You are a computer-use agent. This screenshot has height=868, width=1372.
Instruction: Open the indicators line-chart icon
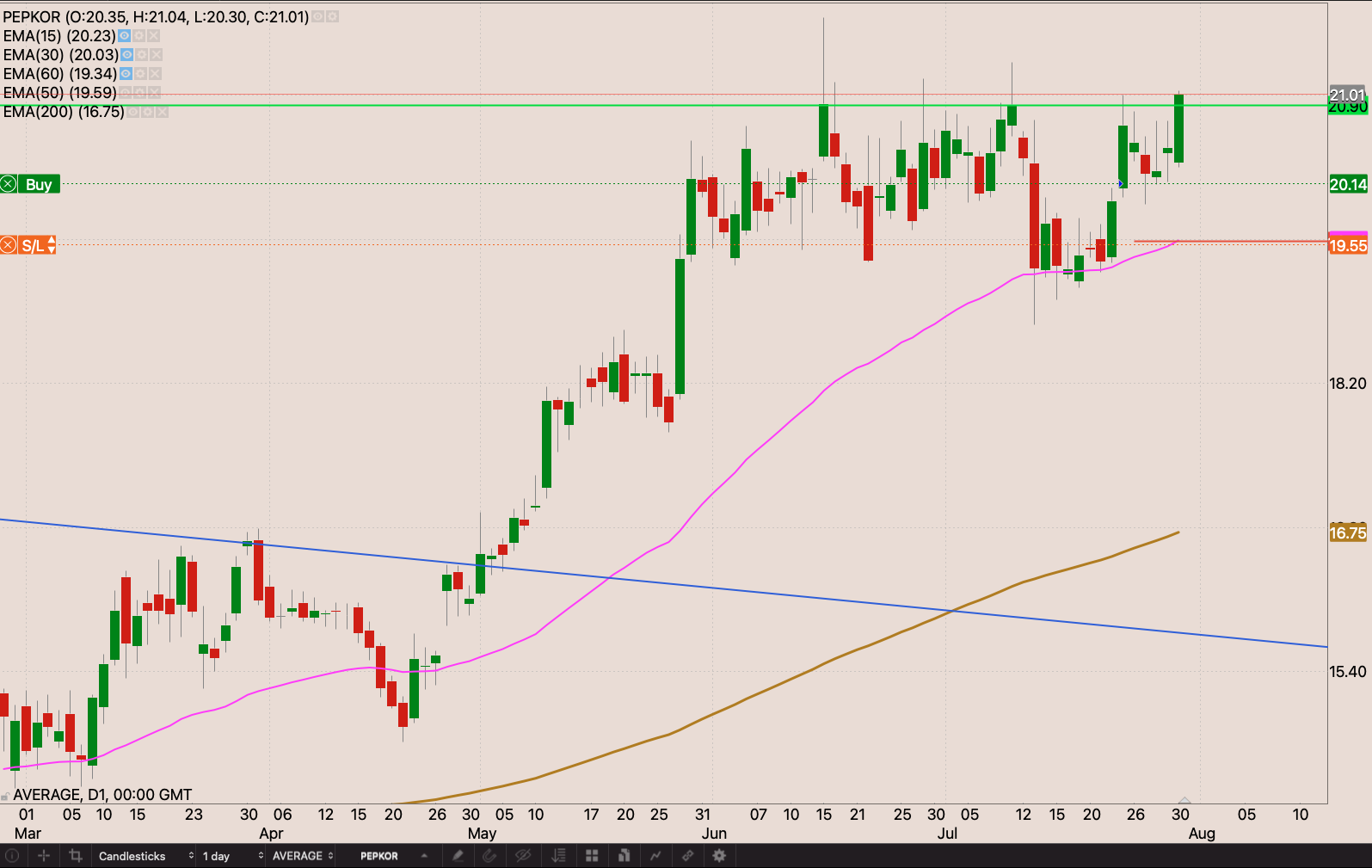pyautogui.click(x=655, y=856)
